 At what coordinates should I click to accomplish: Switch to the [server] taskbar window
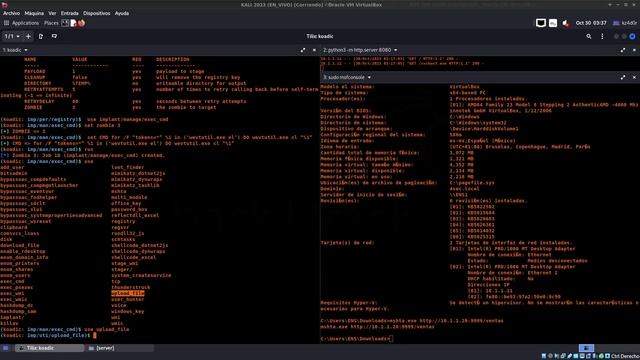coord(120,348)
